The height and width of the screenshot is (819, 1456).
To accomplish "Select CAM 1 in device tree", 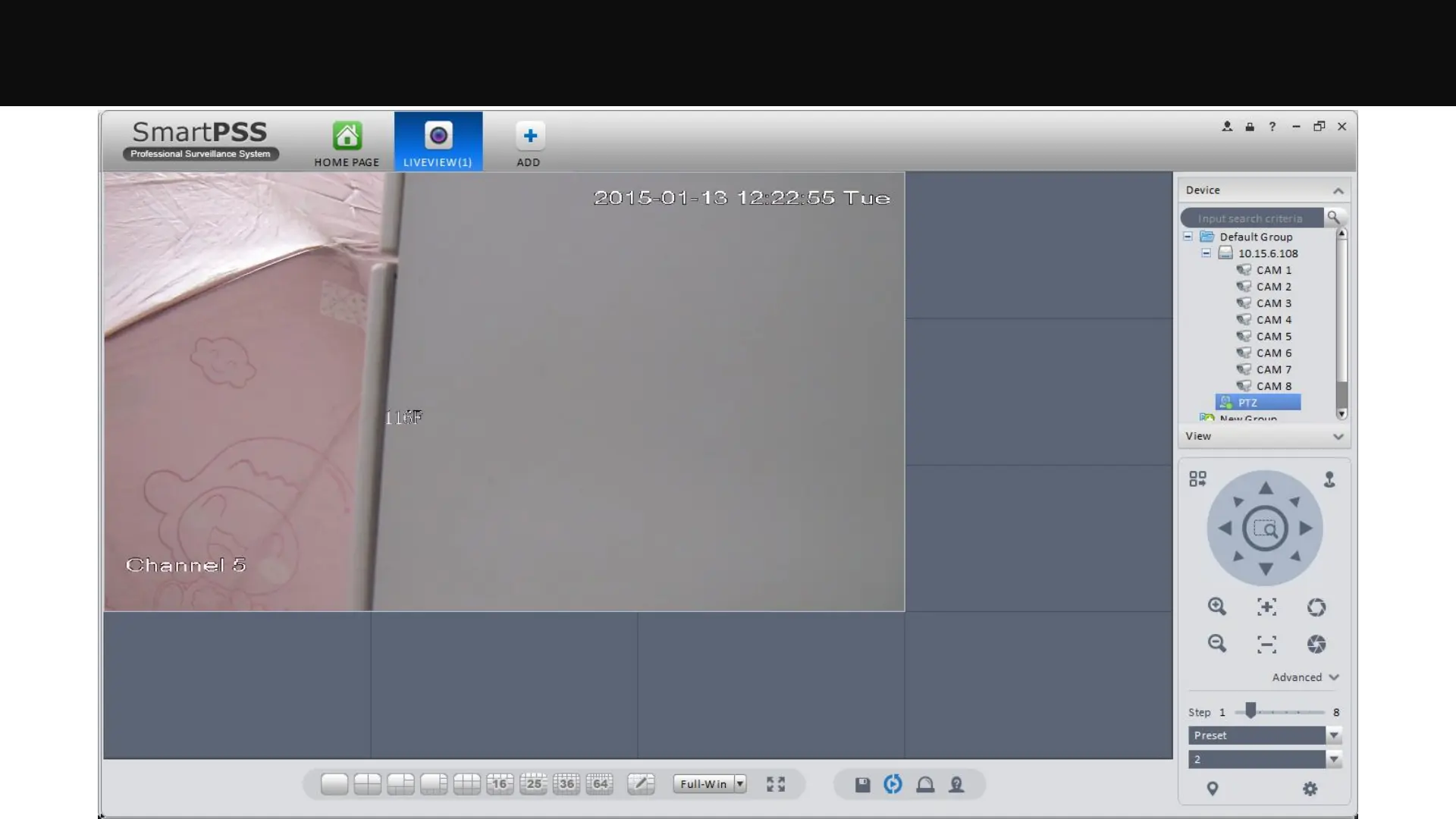I will pyautogui.click(x=1264, y=270).
